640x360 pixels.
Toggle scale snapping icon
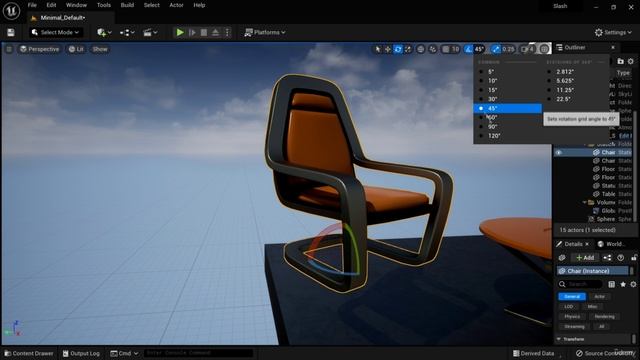coord(496,49)
